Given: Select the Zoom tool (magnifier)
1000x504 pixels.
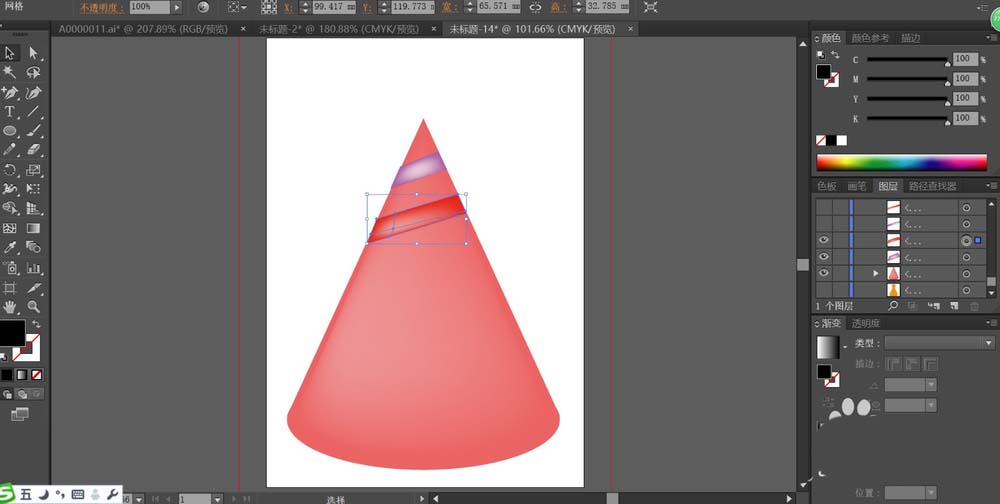Looking at the screenshot, I should pos(33,308).
